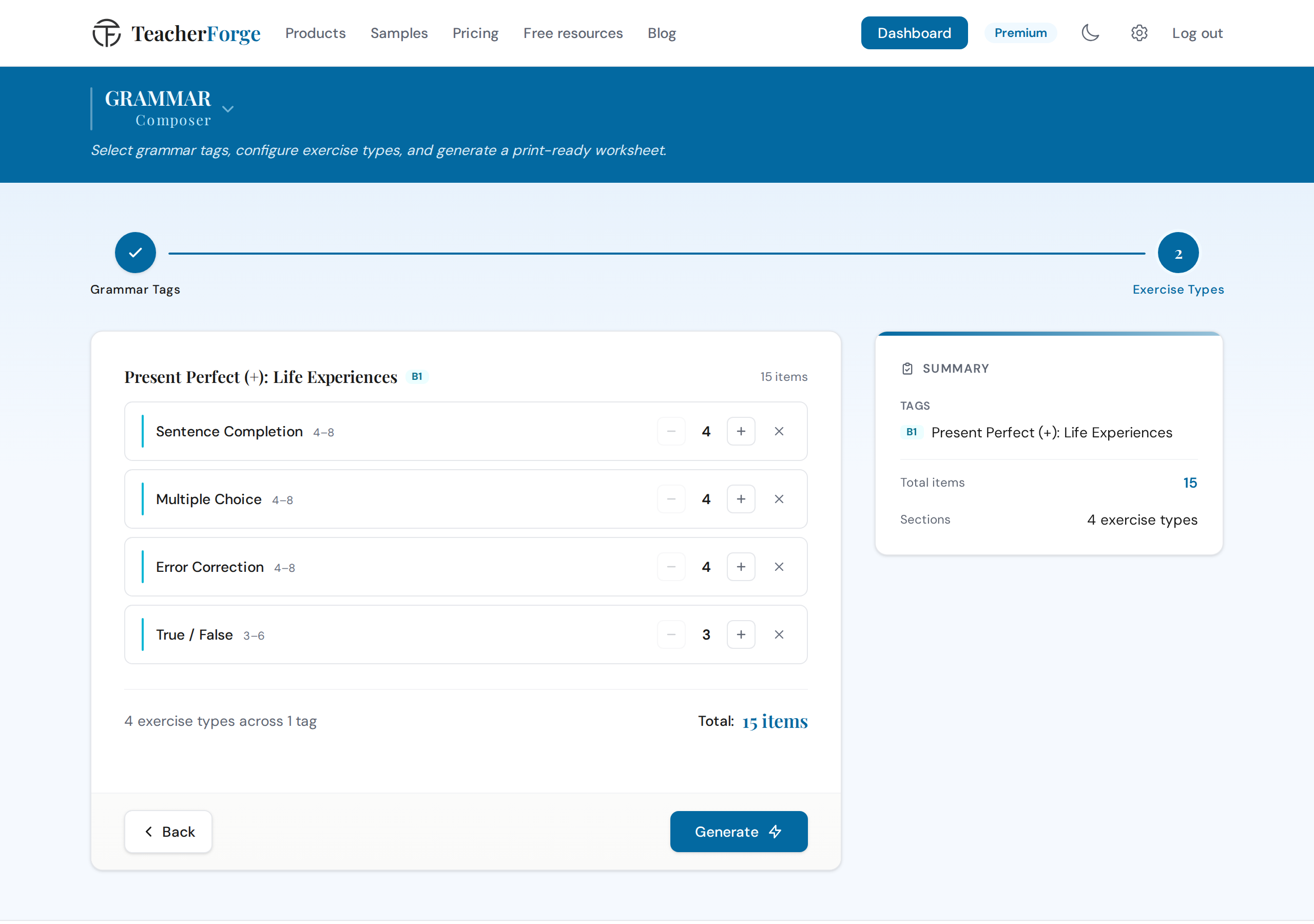Decrease Multiple Choice item count

[671, 499]
